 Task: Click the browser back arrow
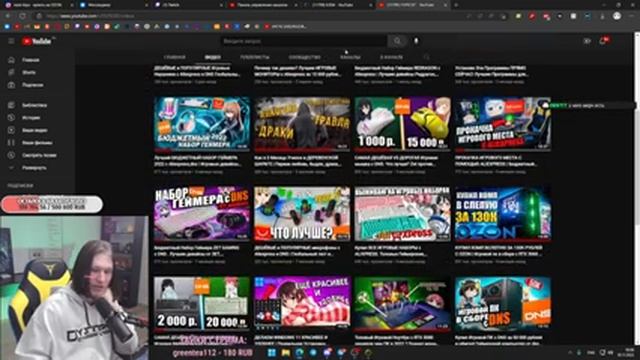(x=7, y=16)
